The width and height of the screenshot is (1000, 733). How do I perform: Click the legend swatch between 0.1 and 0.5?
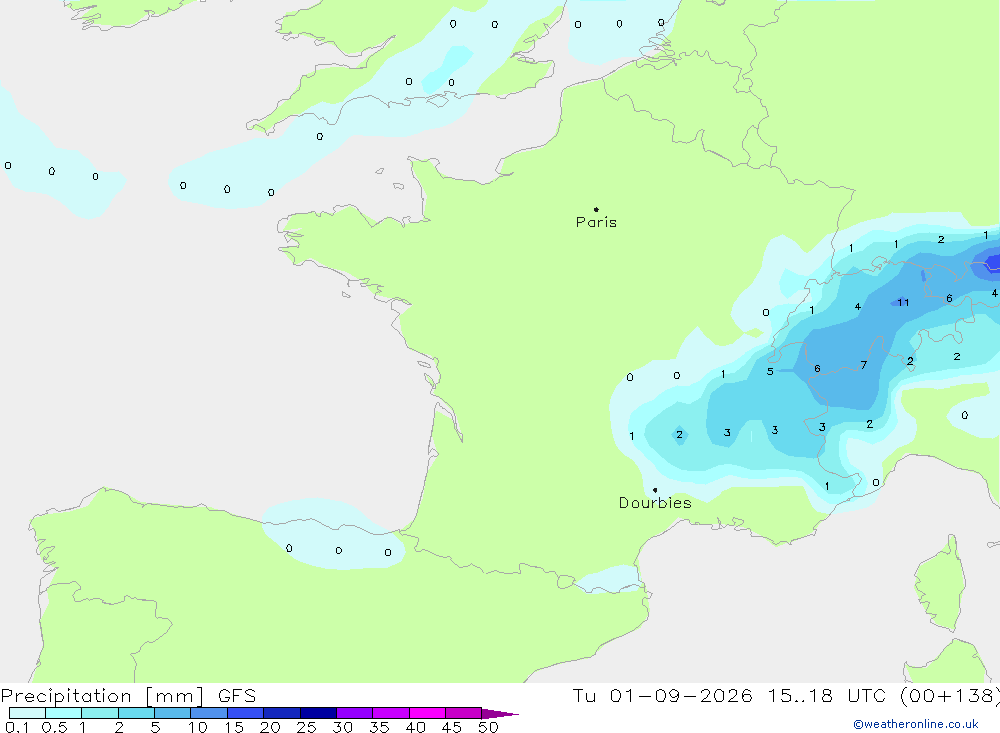[27, 713]
